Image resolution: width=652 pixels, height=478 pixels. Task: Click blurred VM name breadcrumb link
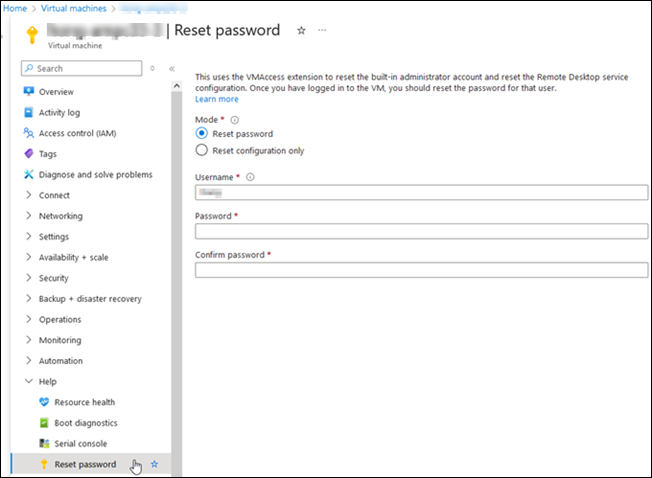153,8
